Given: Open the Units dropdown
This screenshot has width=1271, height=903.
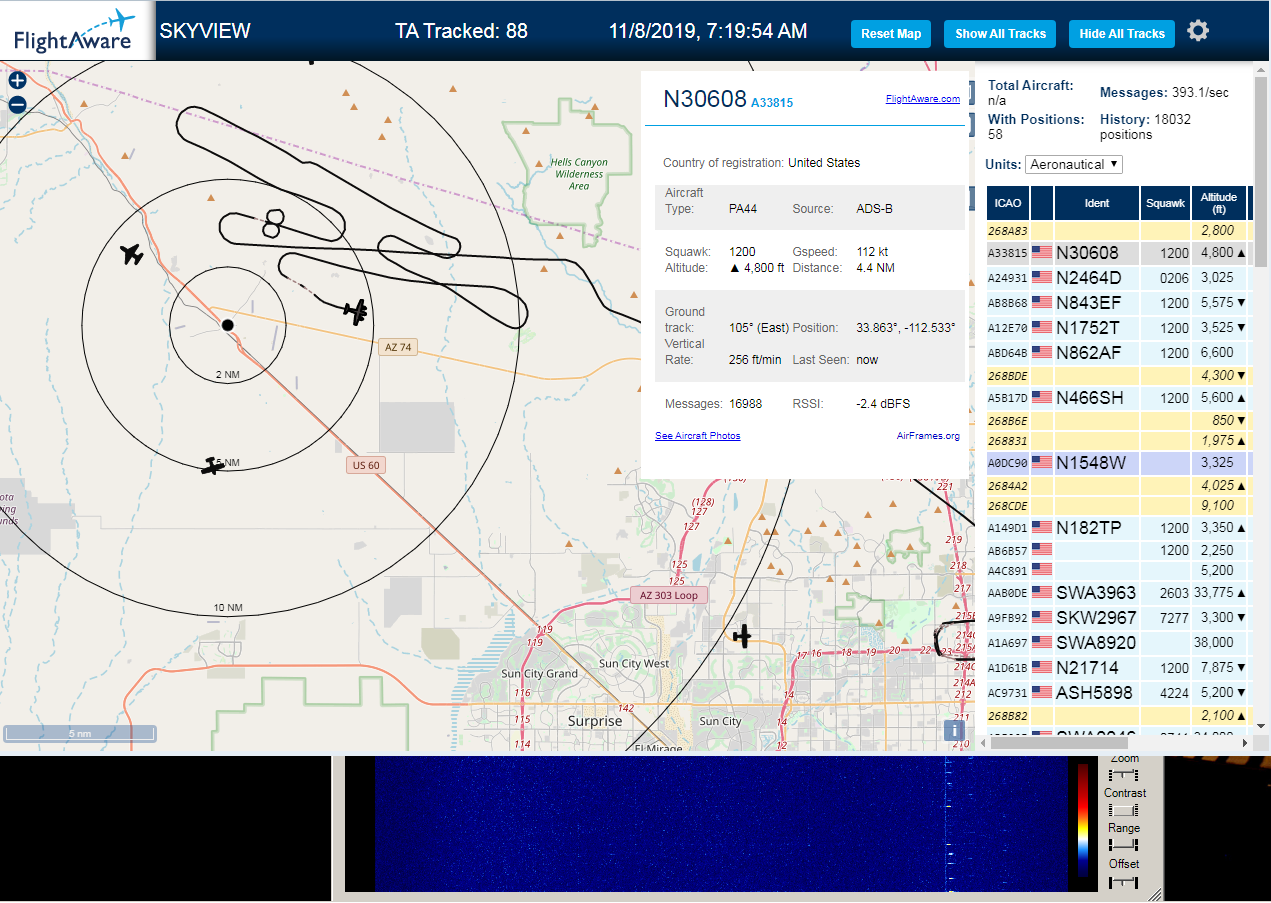Looking at the screenshot, I should tap(1074, 164).
